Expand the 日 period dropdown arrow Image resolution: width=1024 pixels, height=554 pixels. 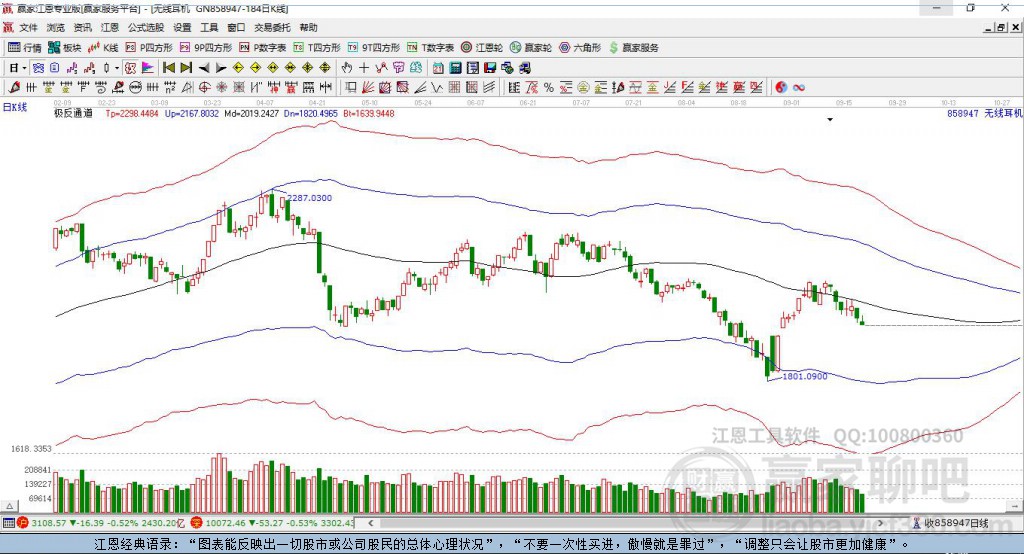point(24,68)
